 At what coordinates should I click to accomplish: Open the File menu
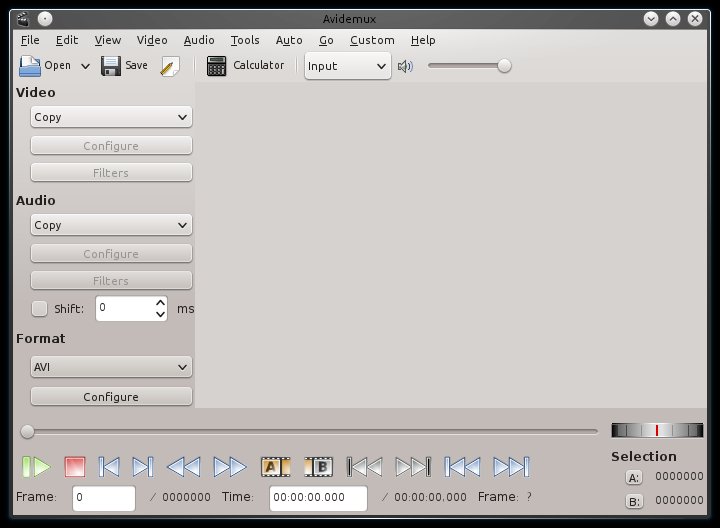(30, 40)
